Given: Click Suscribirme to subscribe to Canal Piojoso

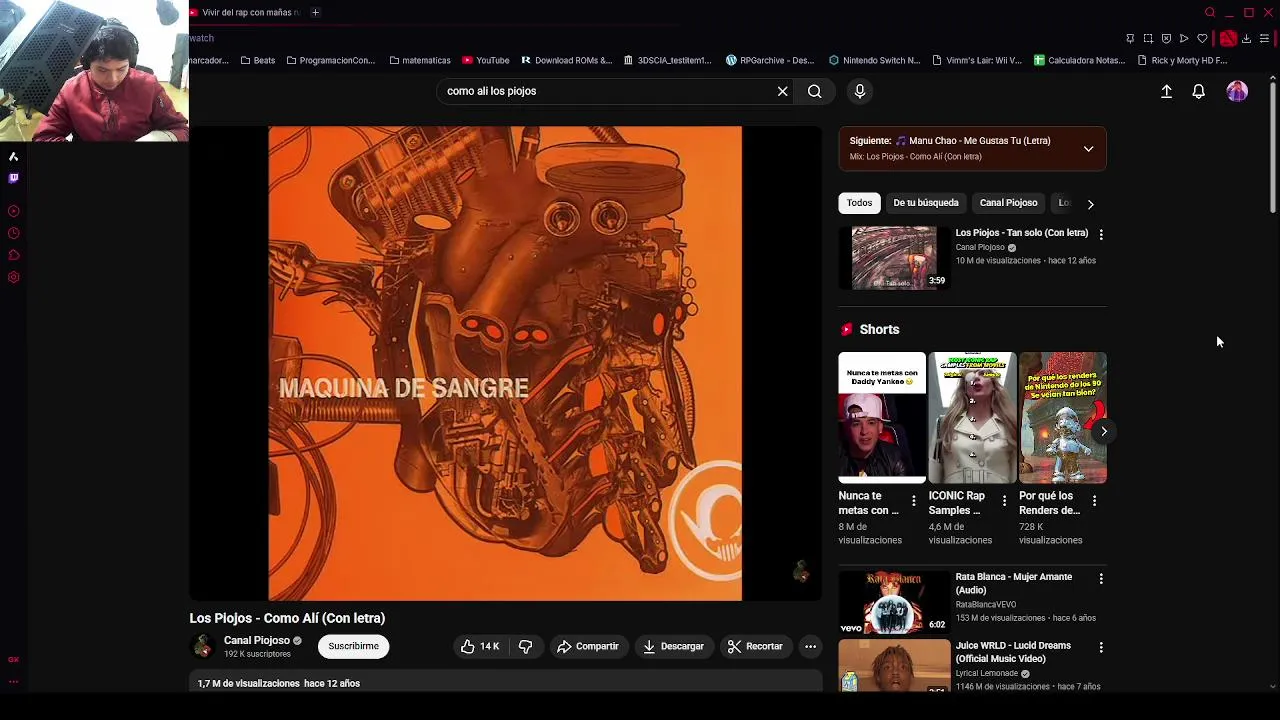Looking at the screenshot, I should click(x=353, y=646).
